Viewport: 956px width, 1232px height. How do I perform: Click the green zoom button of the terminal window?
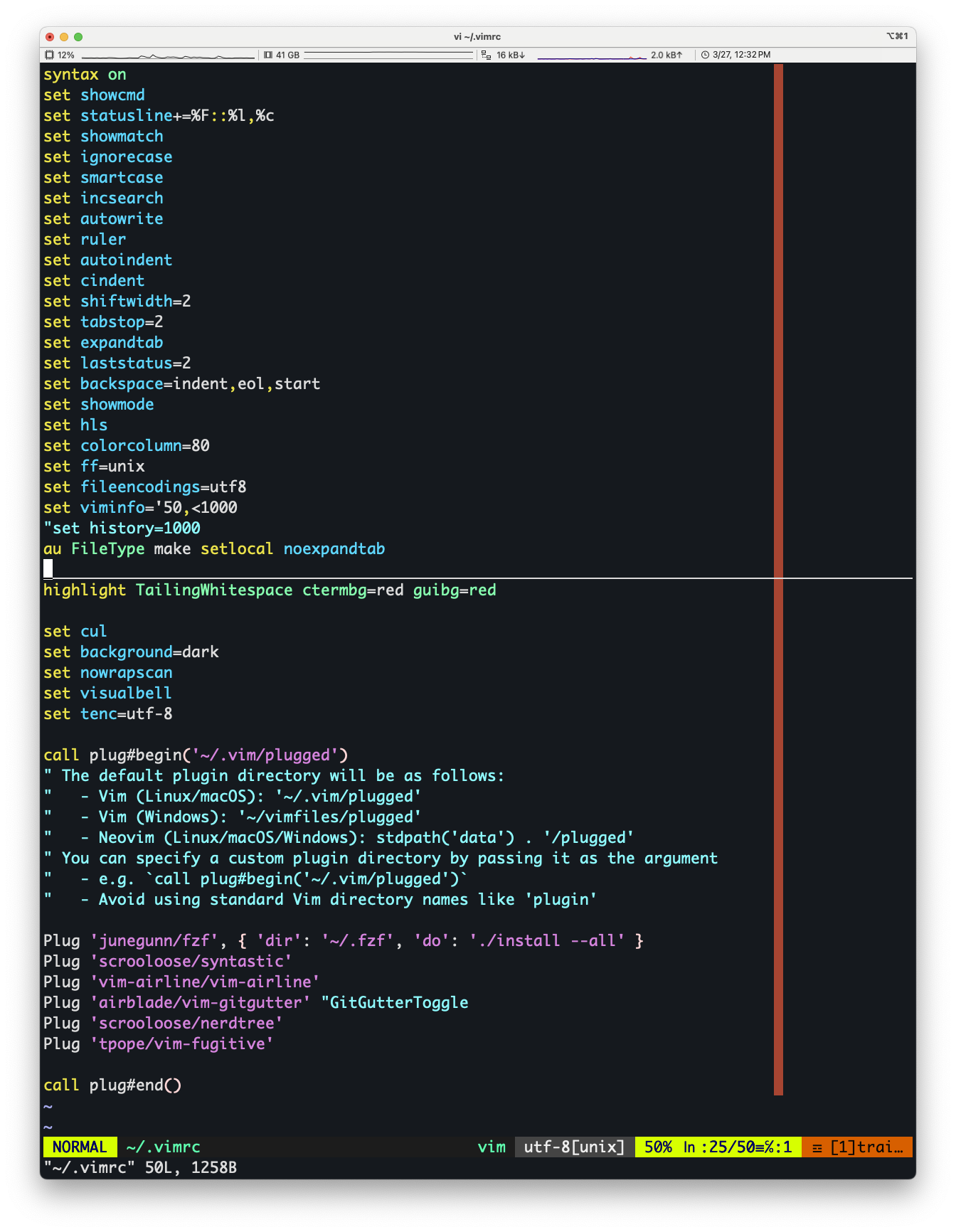pyautogui.click(x=78, y=36)
